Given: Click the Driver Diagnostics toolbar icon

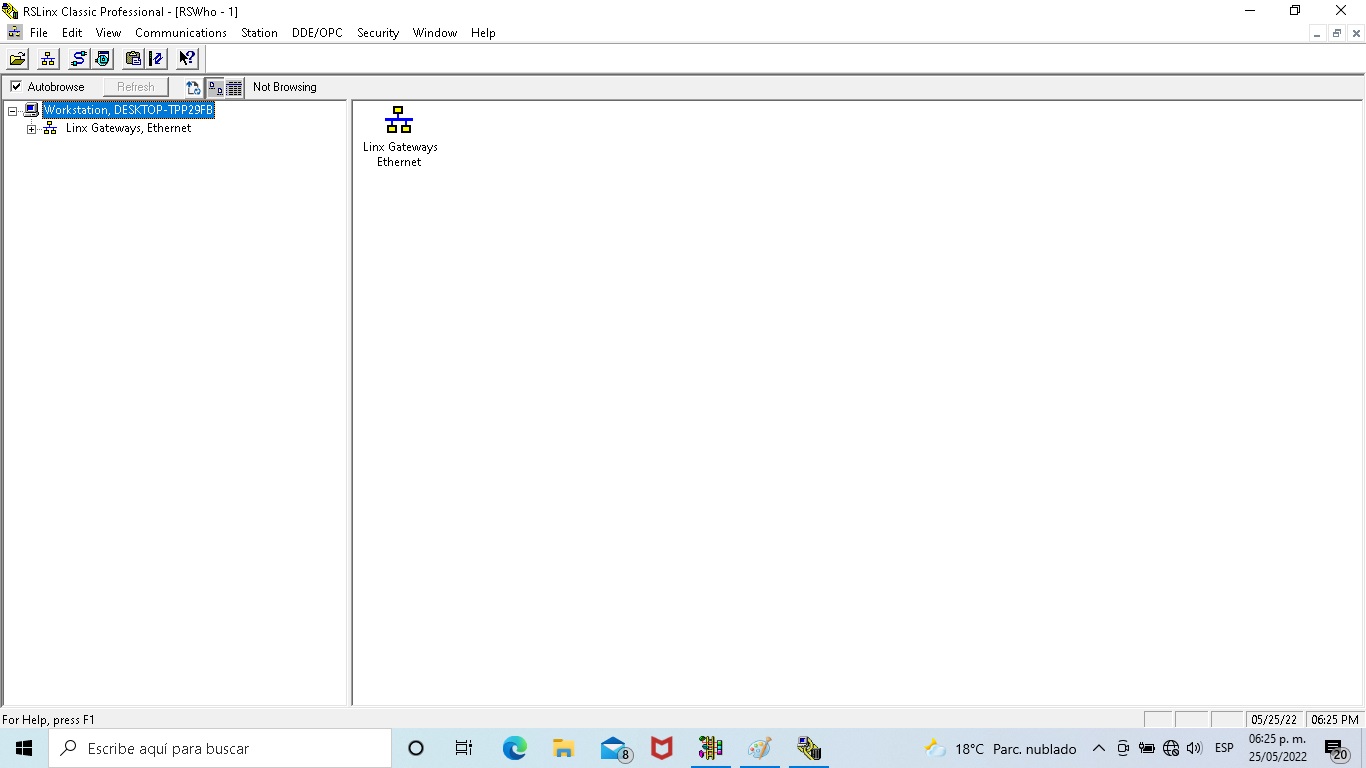Looking at the screenshot, I should [102, 59].
